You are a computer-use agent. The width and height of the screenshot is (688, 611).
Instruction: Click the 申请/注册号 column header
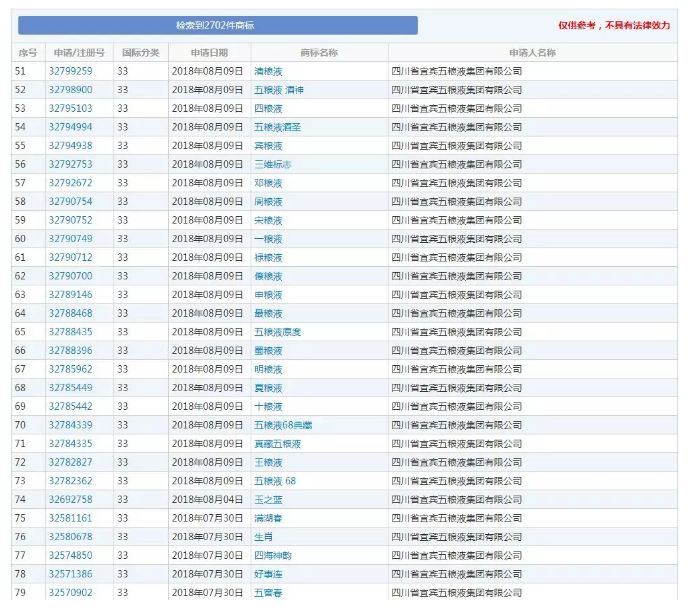tap(79, 53)
